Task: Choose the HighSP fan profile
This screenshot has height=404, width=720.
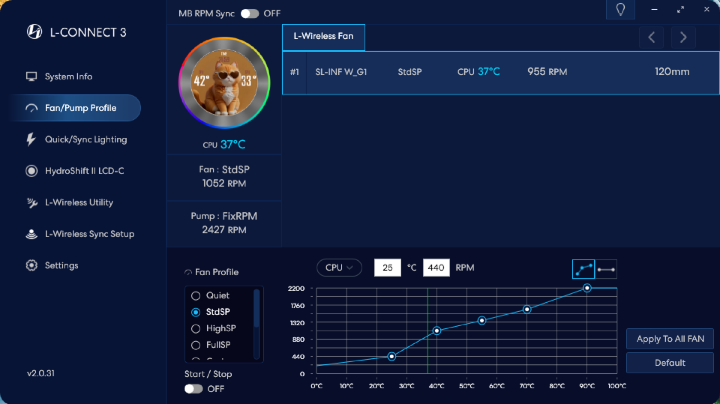Action: (x=220, y=328)
